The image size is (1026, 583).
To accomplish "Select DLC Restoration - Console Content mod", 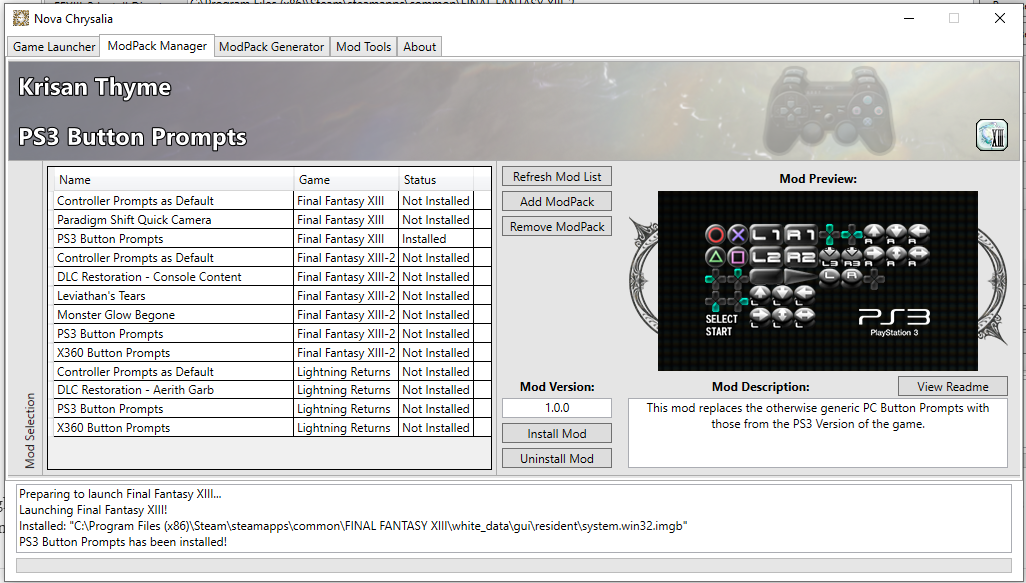I will point(272,277).
